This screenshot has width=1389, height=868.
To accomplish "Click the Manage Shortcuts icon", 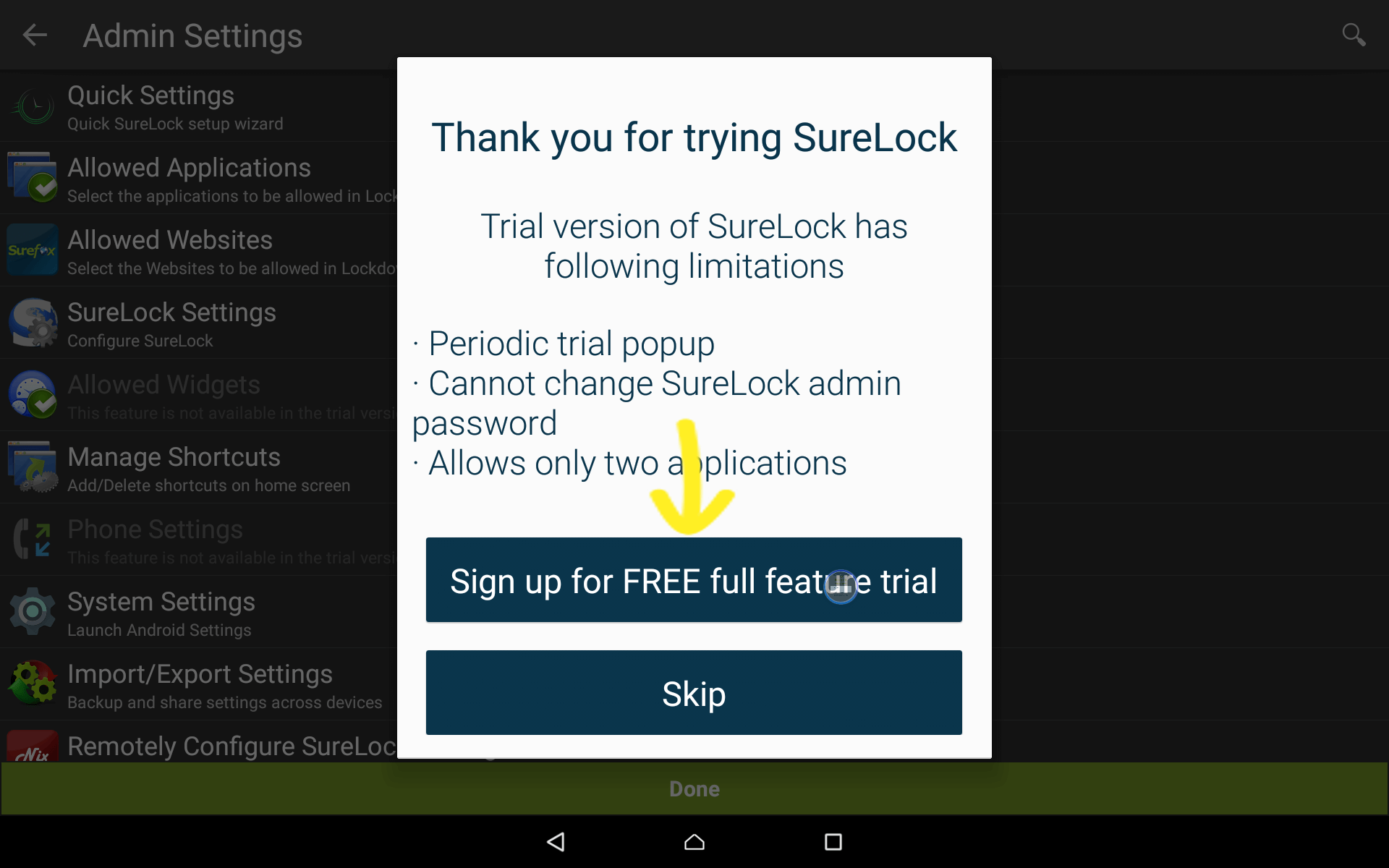I will [33, 467].
